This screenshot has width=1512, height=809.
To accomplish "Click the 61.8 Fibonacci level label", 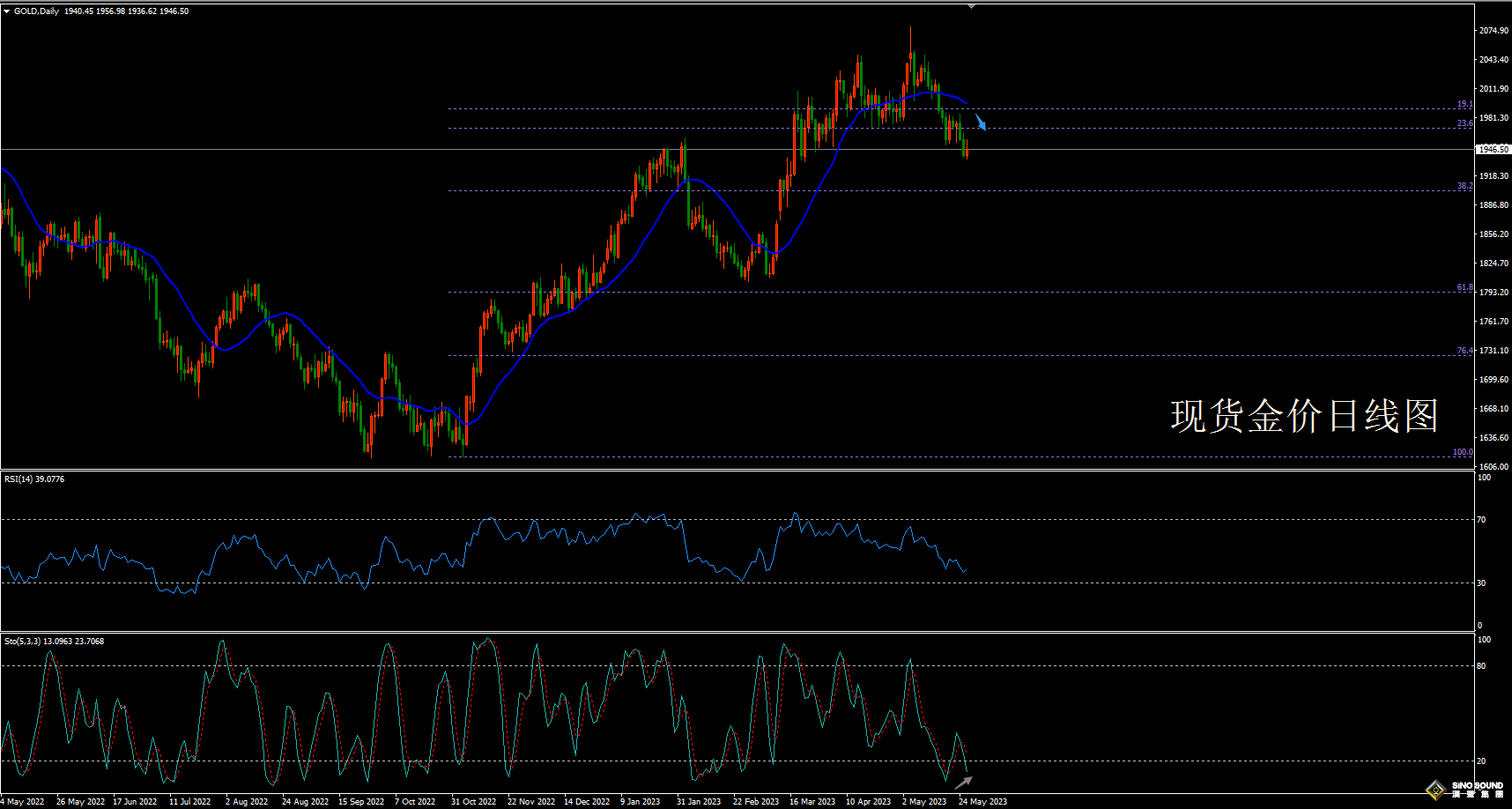I will click(1464, 287).
